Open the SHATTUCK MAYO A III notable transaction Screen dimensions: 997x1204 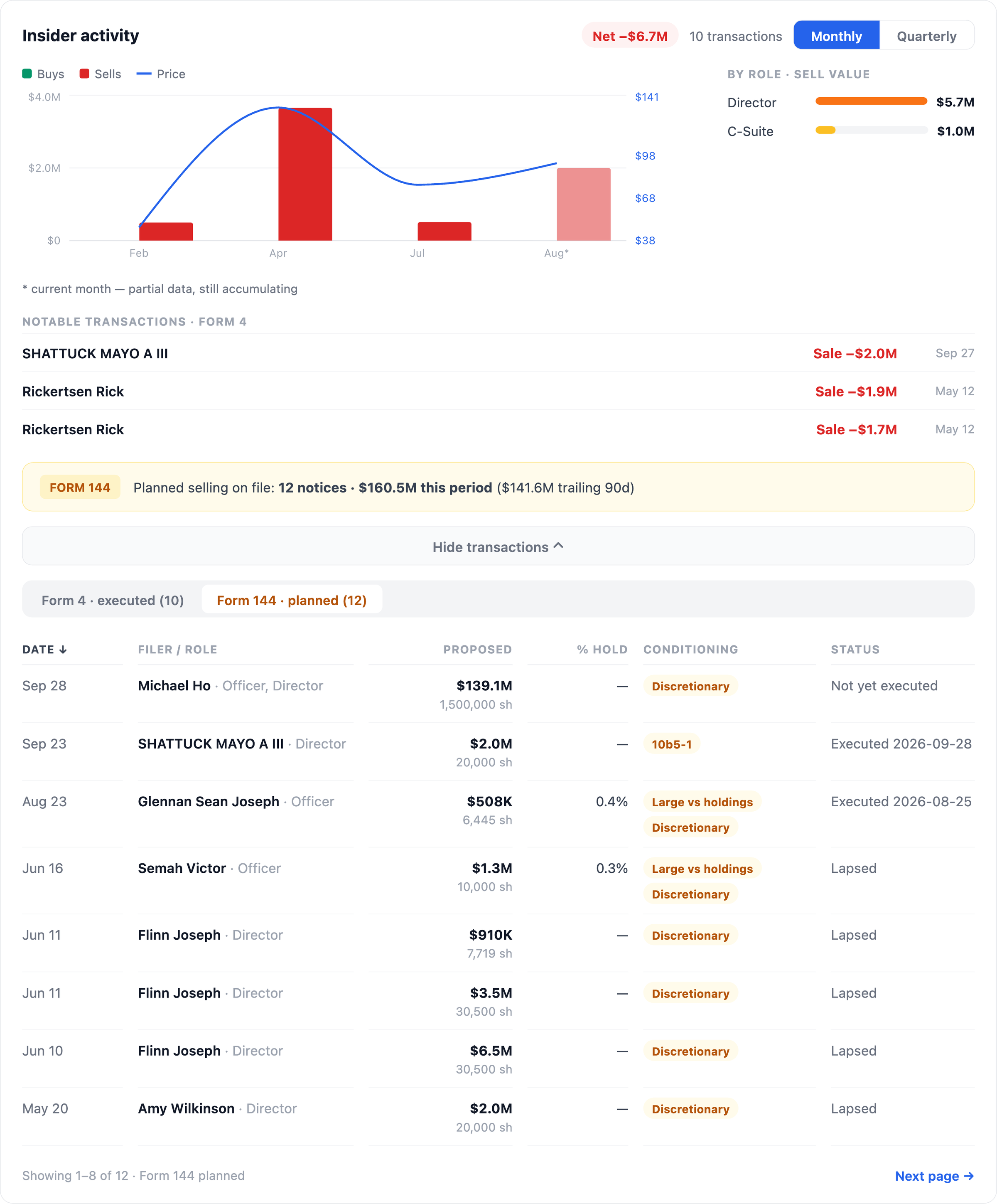(x=498, y=353)
